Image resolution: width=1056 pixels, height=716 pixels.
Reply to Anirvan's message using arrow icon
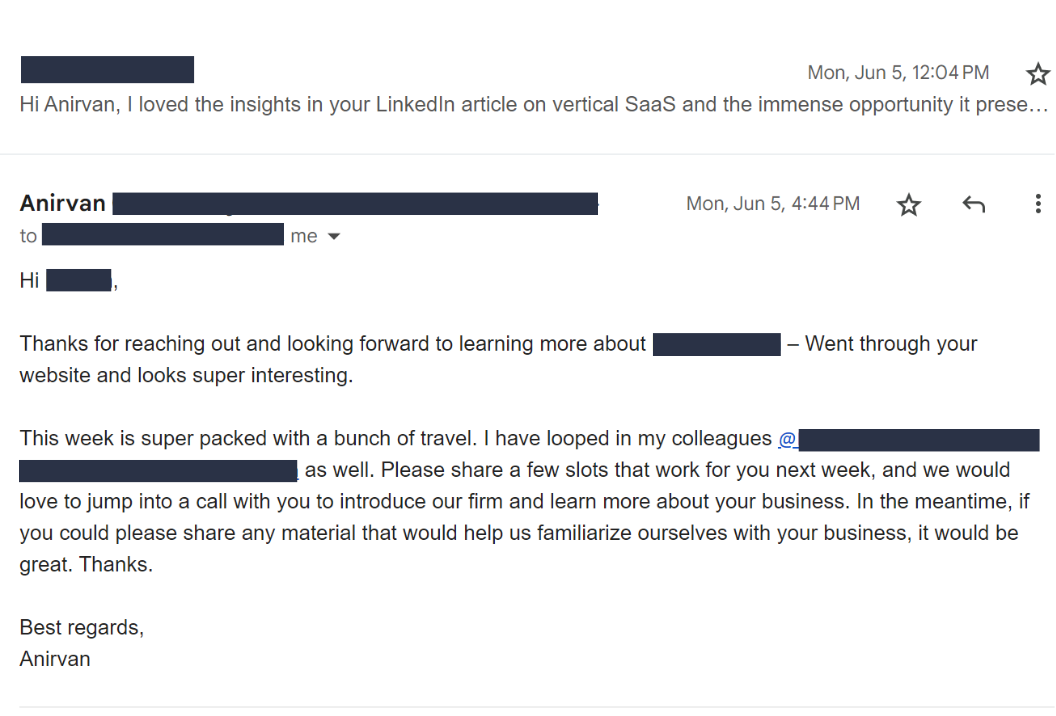pyautogui.click(x=973, y=205)
